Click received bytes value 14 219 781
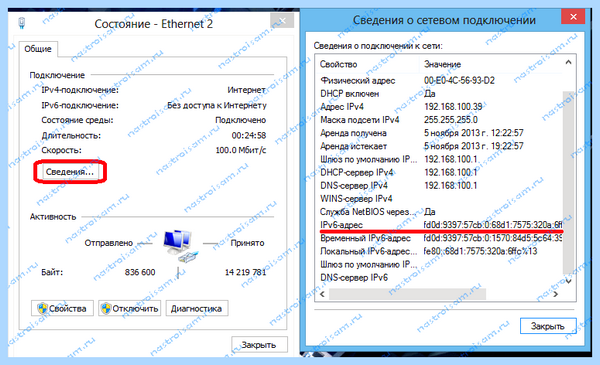This screenshot has width=600, height=365. pyautogui.click(x=245, y=272)
